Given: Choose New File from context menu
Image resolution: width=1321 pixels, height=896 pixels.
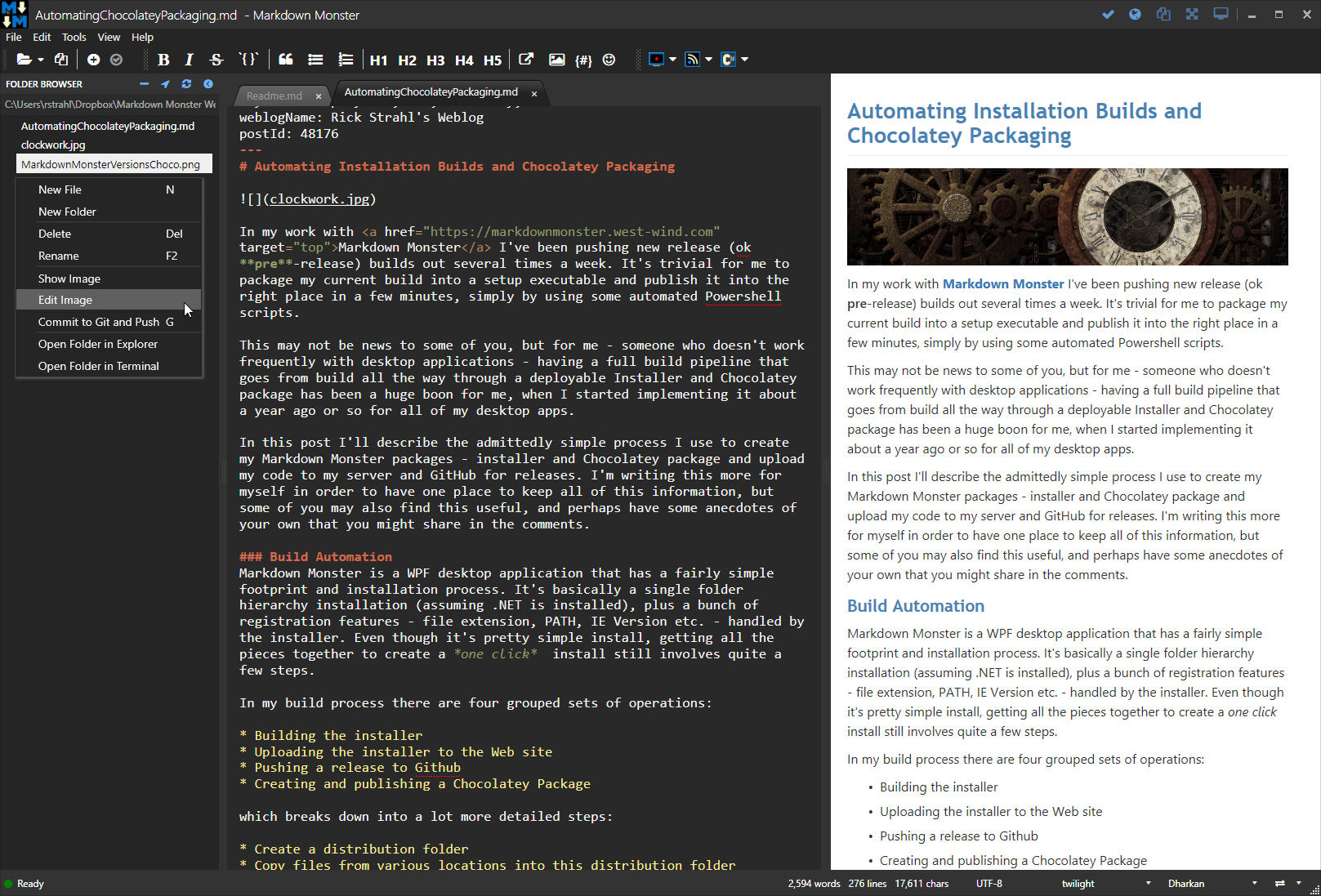Looking at the screenshot, I should click(109, 189).
